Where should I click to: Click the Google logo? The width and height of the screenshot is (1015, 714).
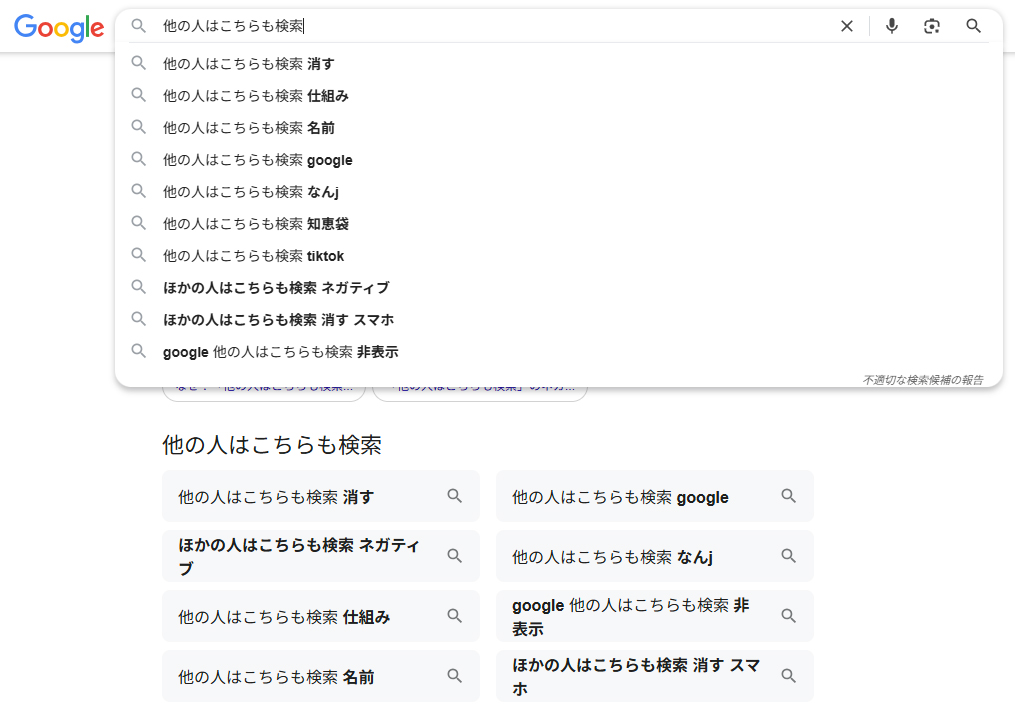(x=59, y=28)
